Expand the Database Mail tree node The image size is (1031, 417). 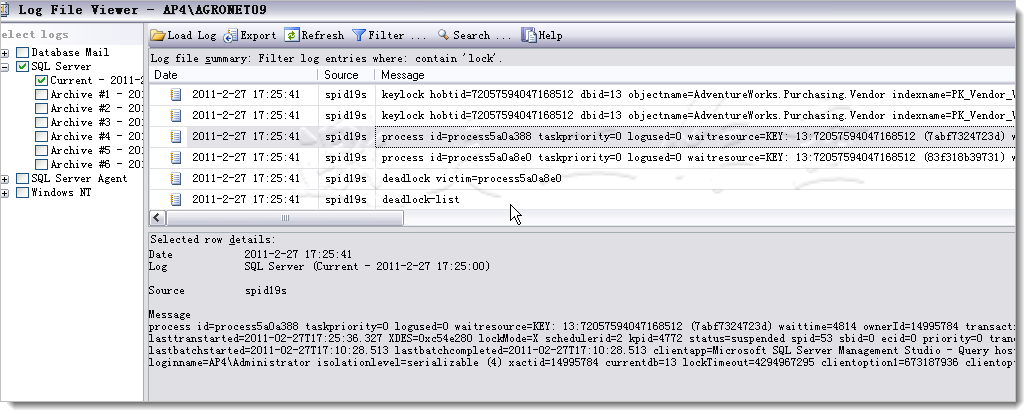point(6,53)
